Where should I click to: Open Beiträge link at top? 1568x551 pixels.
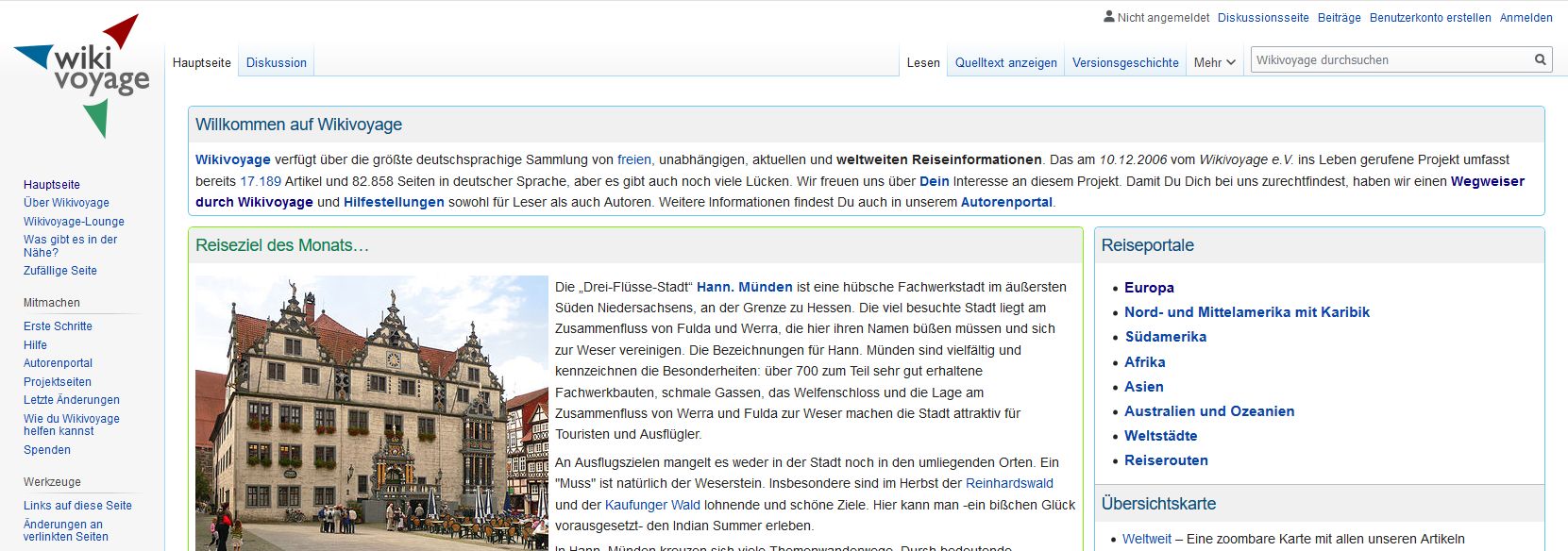[1340, 17]
